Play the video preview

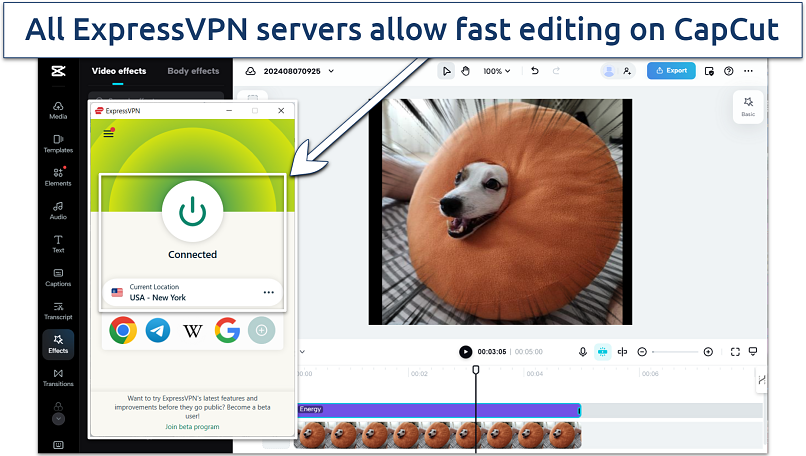(x=465, y=352)
